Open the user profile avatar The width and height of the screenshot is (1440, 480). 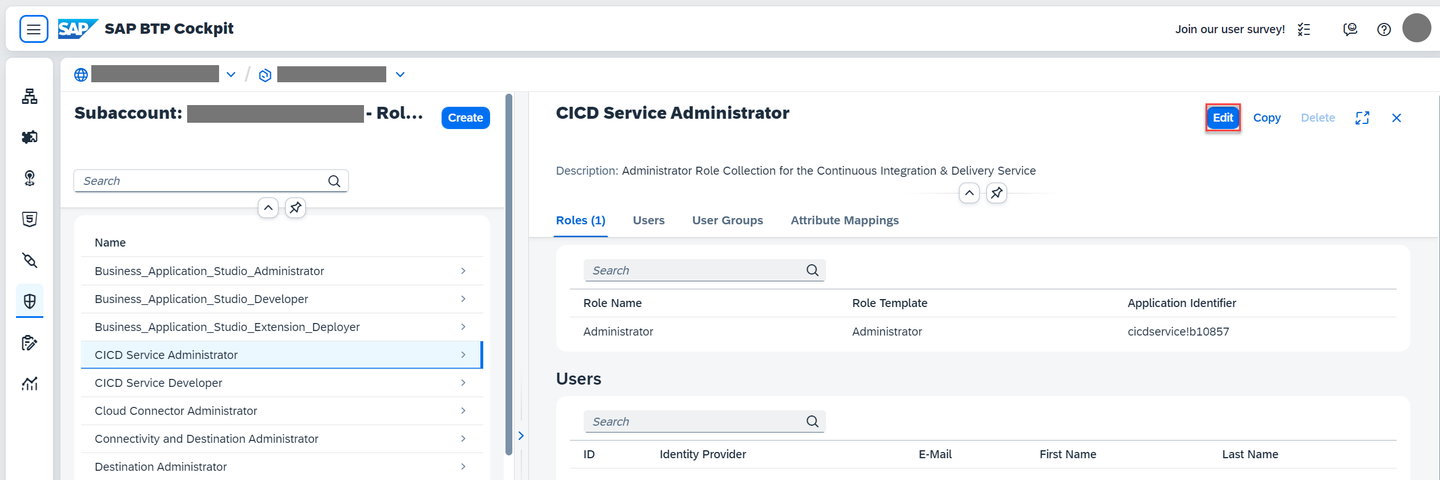[x=1417, y=28]
